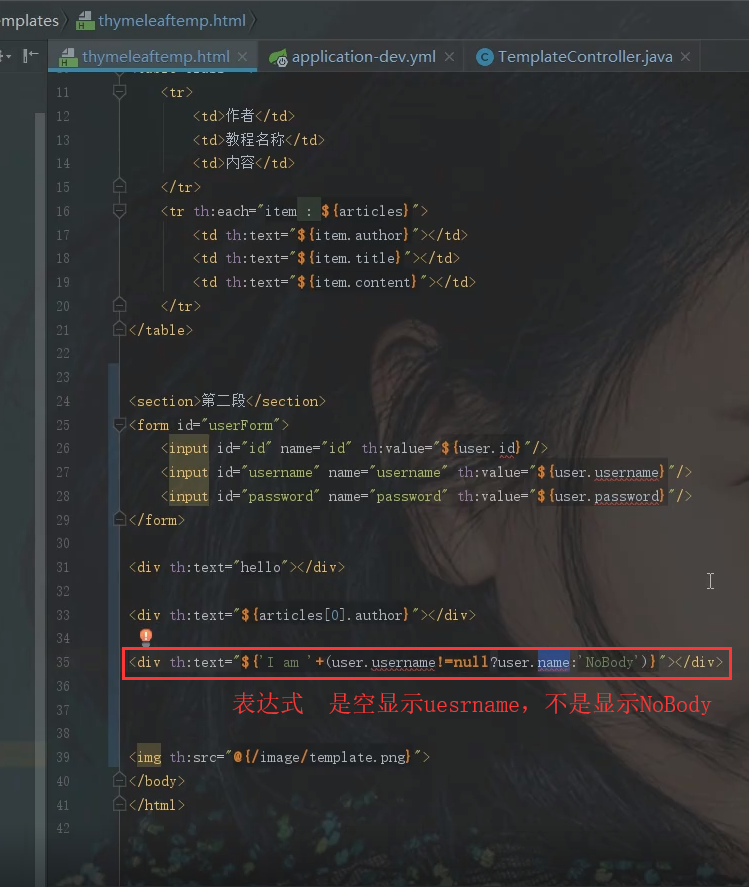The image size is (749, 887).
Task: Click '${item.content}' on line 19
Action: click(357, 282)
